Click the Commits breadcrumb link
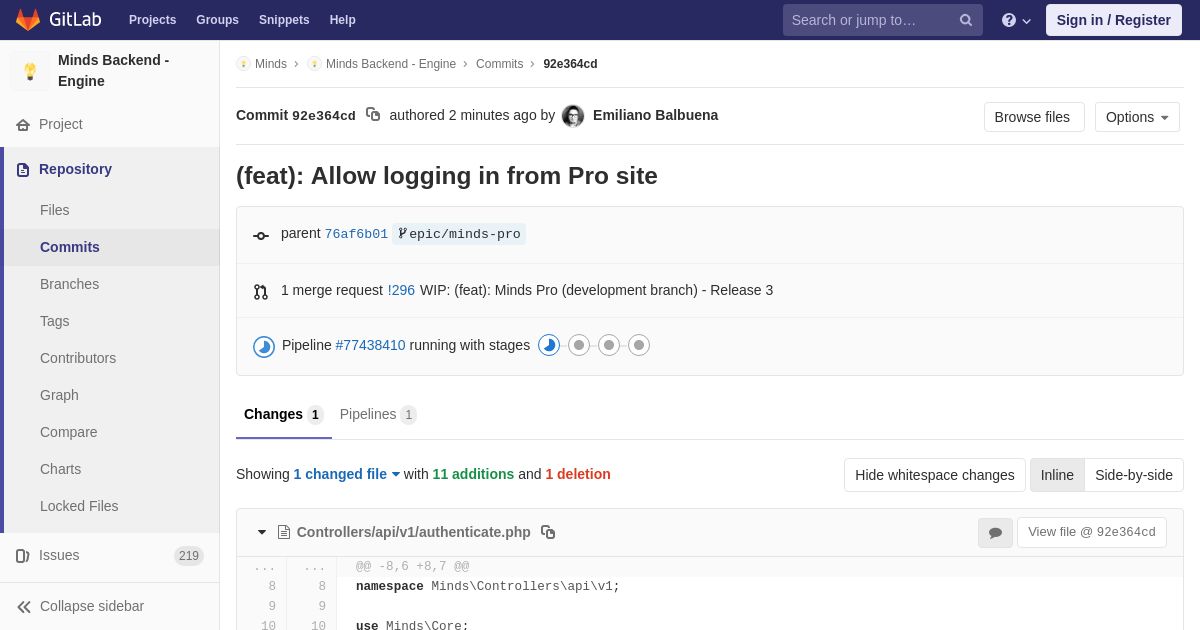 click(499, 64)
